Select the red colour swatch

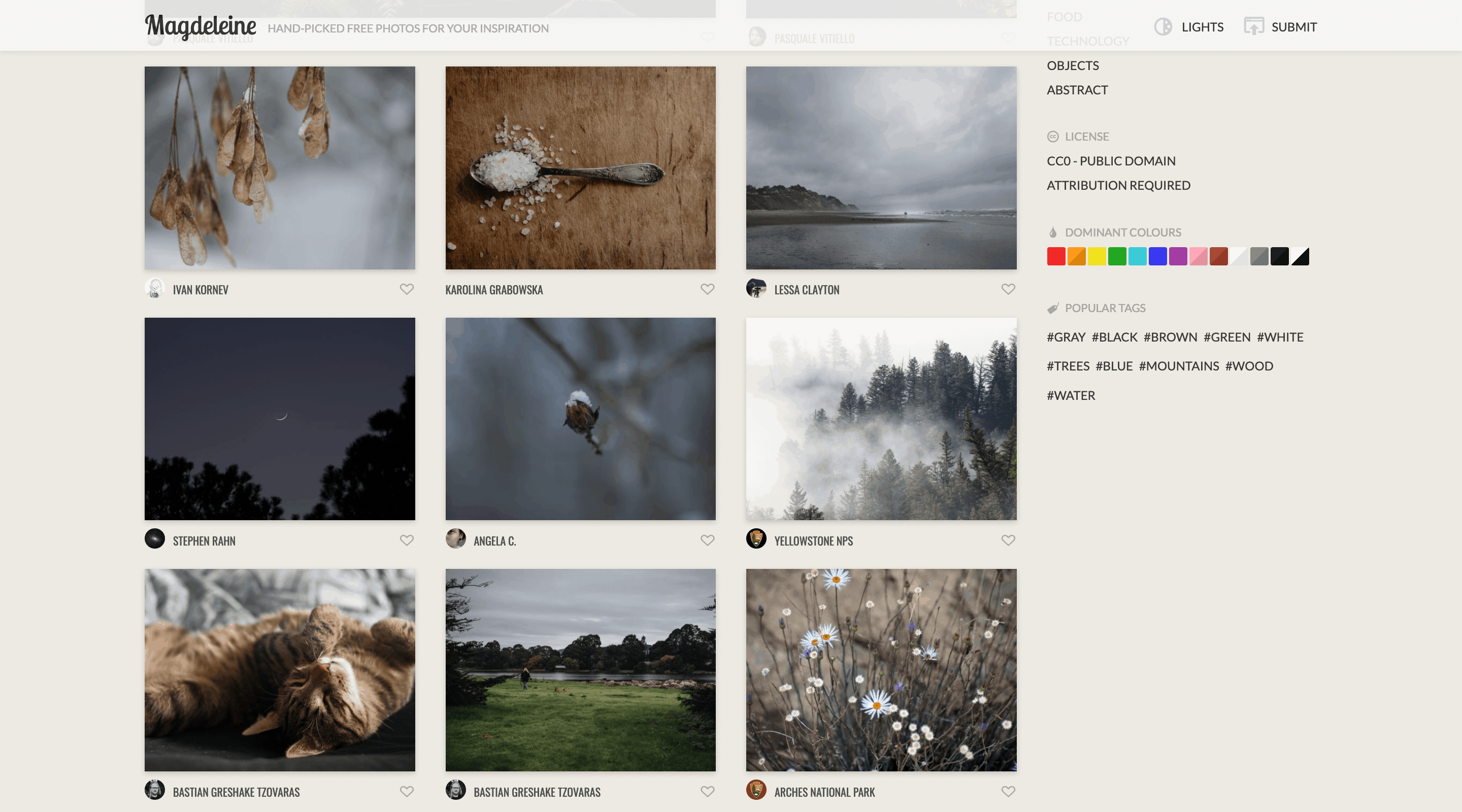[x=1056, y=256]
